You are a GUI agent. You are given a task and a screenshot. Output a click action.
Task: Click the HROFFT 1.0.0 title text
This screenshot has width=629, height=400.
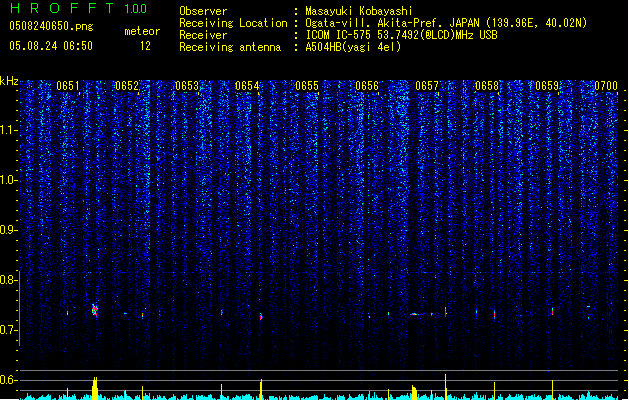coord(78,8)
